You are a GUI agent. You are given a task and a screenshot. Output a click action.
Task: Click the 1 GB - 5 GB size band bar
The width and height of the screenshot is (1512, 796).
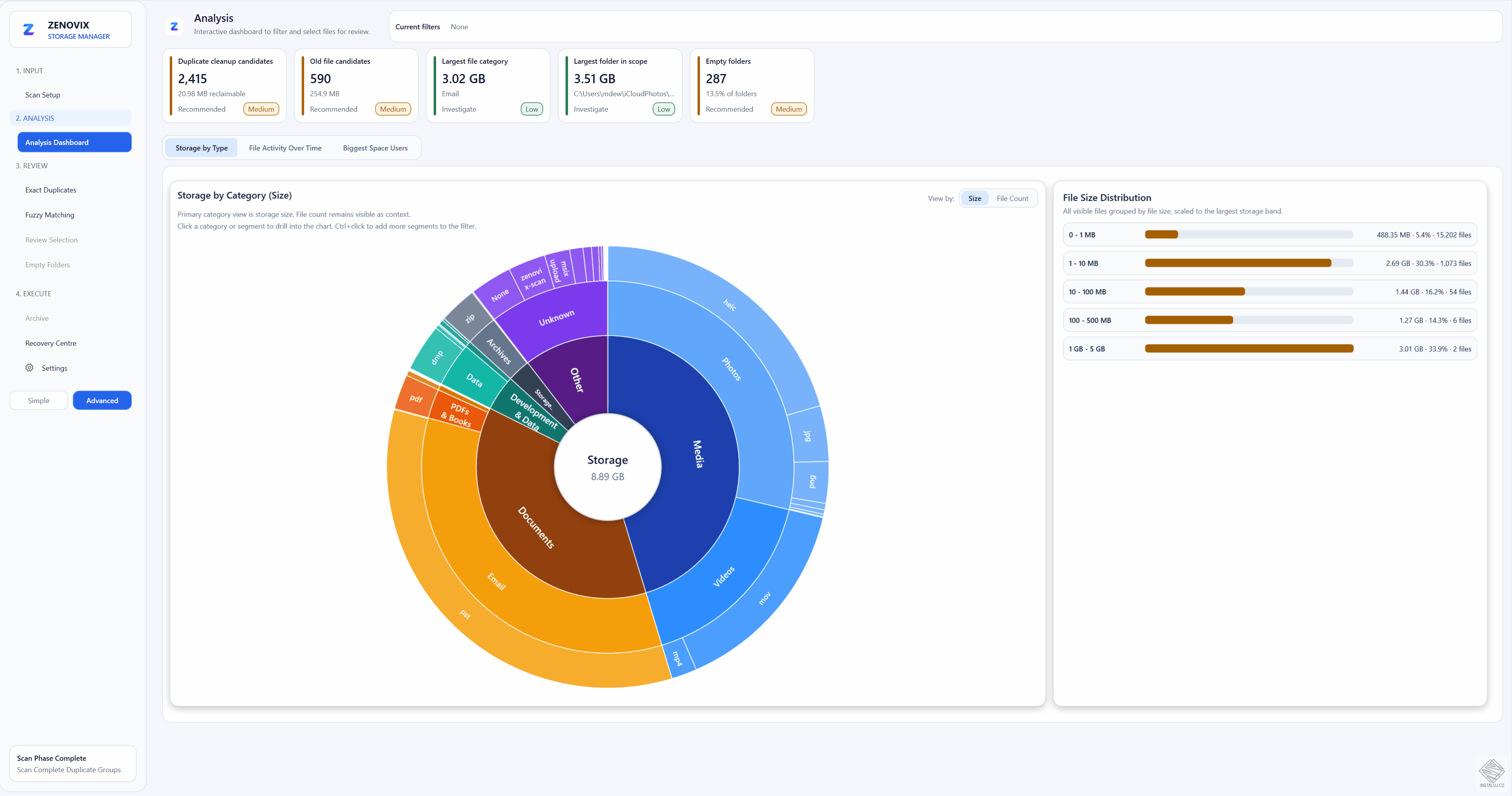1249,348
